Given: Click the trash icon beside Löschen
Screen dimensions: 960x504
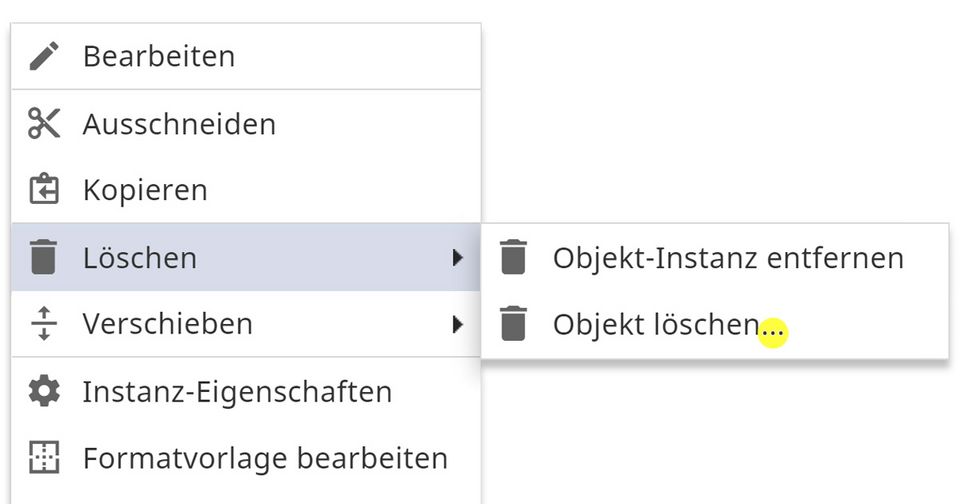Looking at the screenshot, I should [44, 257].
